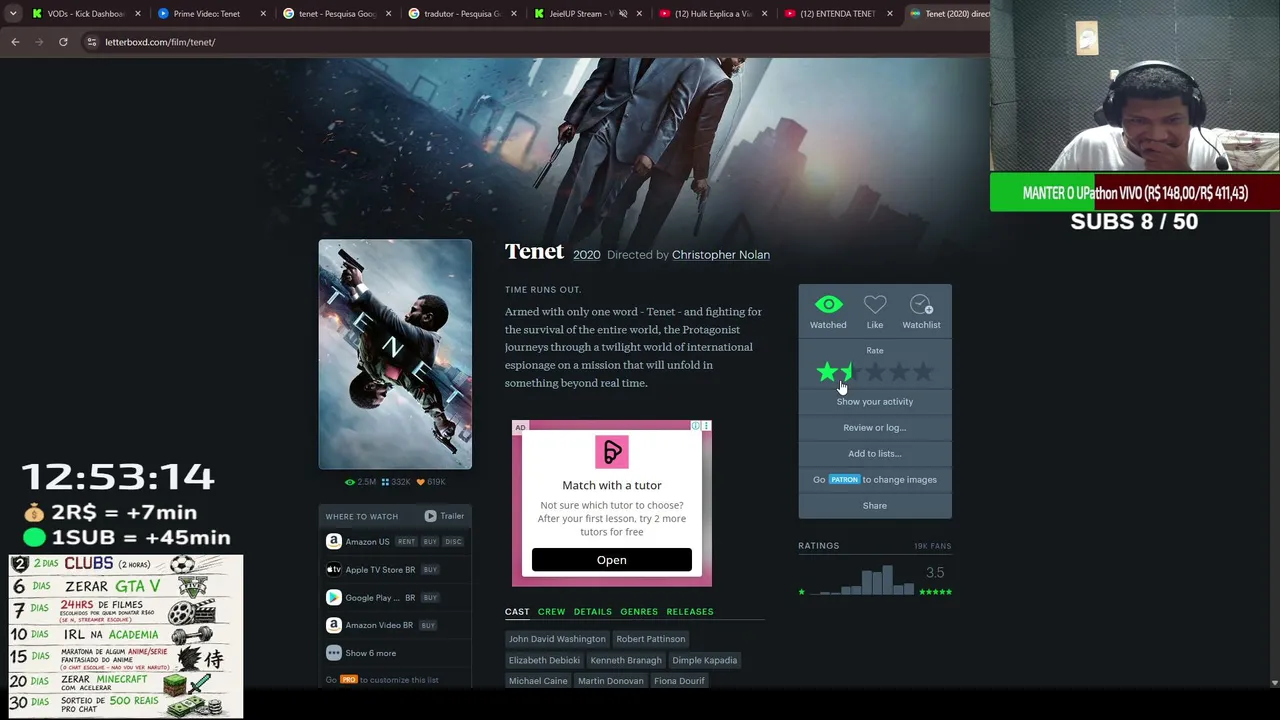1280x720 pixels.
Task: Open Add to lists option
Action: pos(875,453)
